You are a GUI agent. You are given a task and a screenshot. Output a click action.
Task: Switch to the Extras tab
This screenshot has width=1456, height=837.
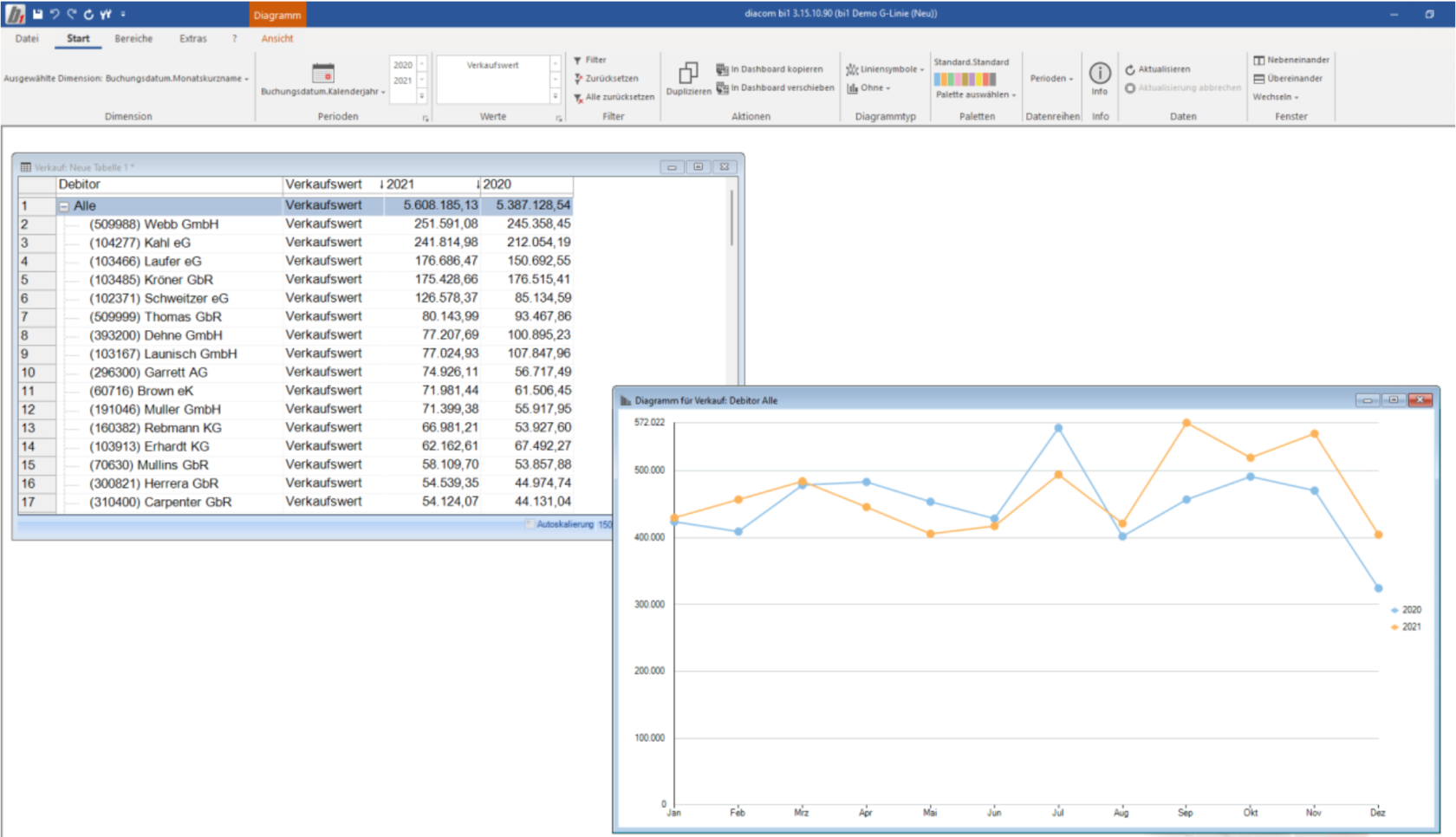click(x=193, y=39)
